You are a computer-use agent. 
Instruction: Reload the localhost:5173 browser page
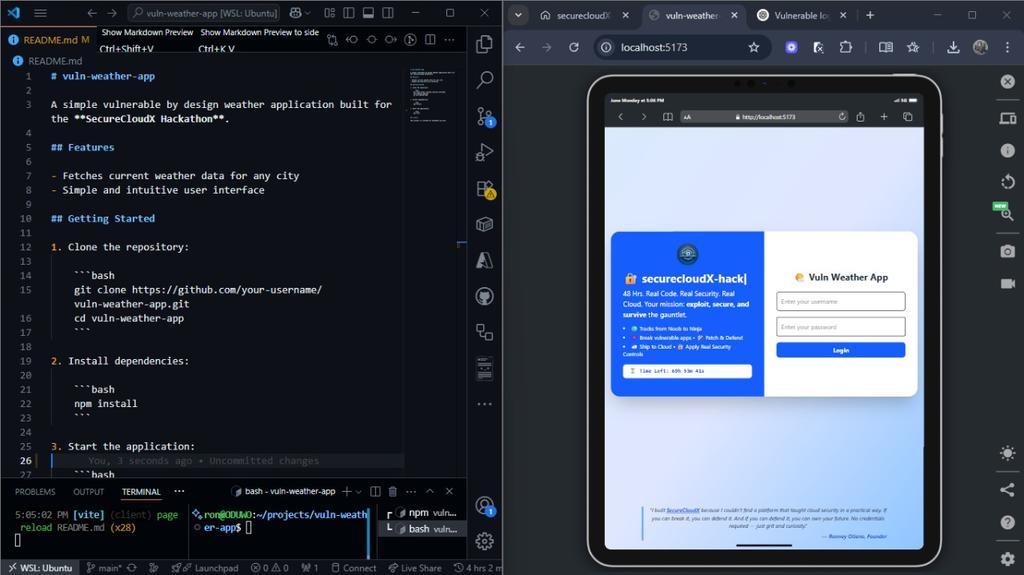pos(573,47)
